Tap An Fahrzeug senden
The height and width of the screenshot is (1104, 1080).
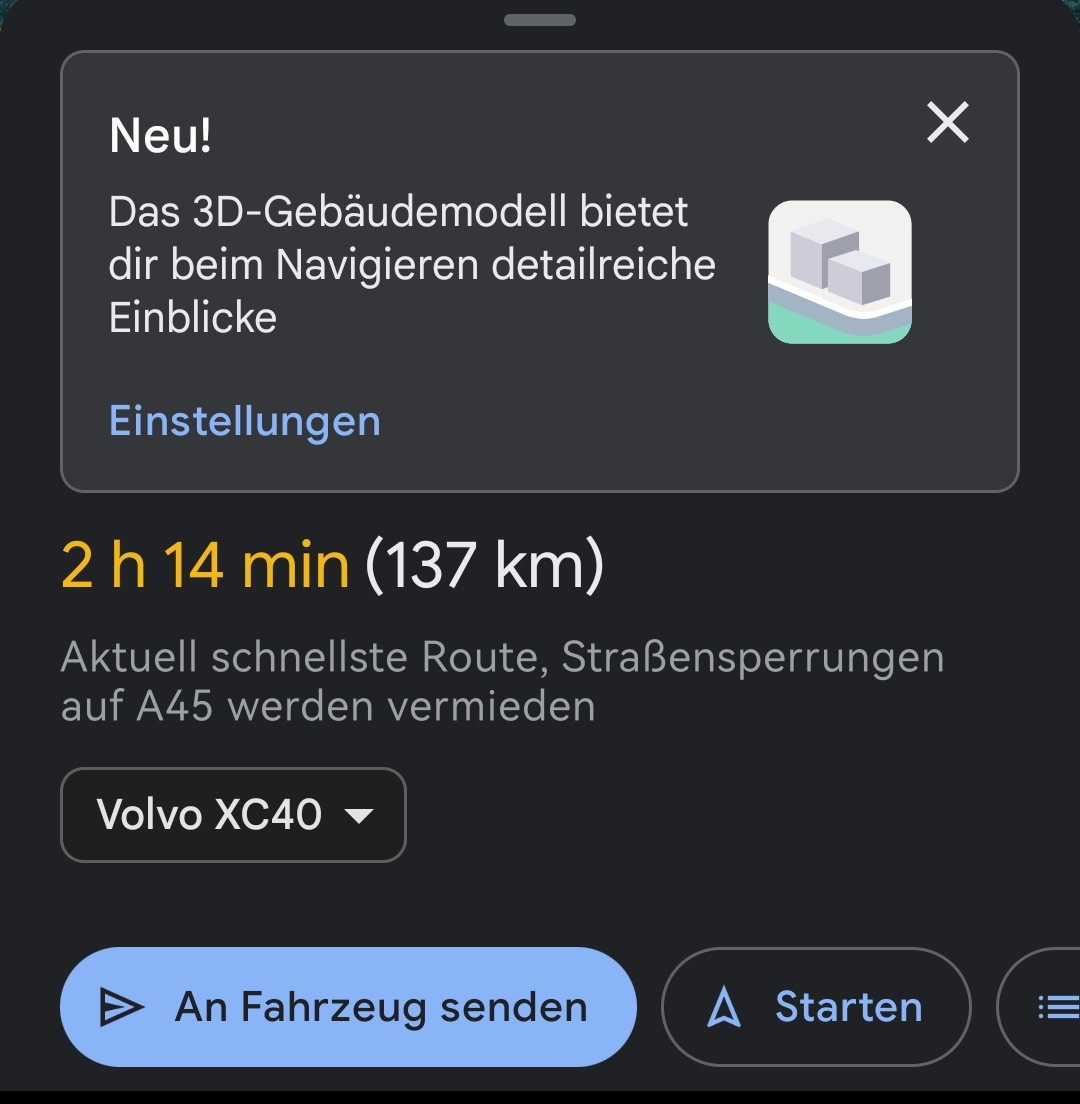tap(350, 1007)
